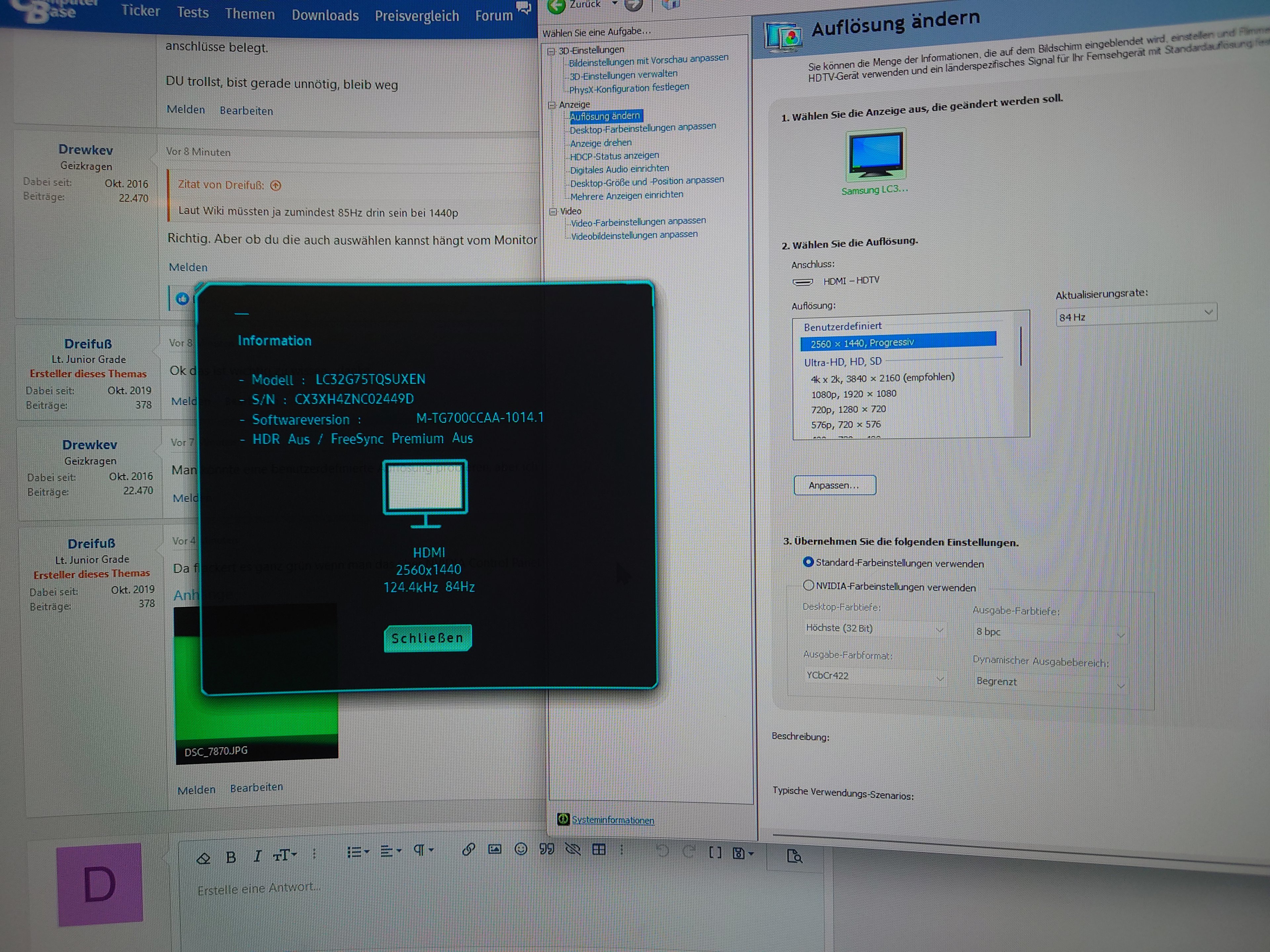
Task: Click the editor preview icon
Action: (x=794, y=856)
